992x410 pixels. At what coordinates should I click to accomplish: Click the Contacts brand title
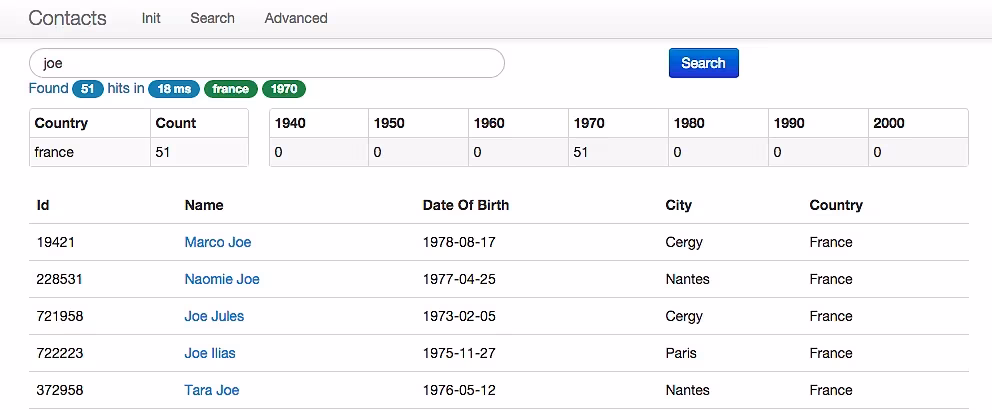[x=67, y=18]
